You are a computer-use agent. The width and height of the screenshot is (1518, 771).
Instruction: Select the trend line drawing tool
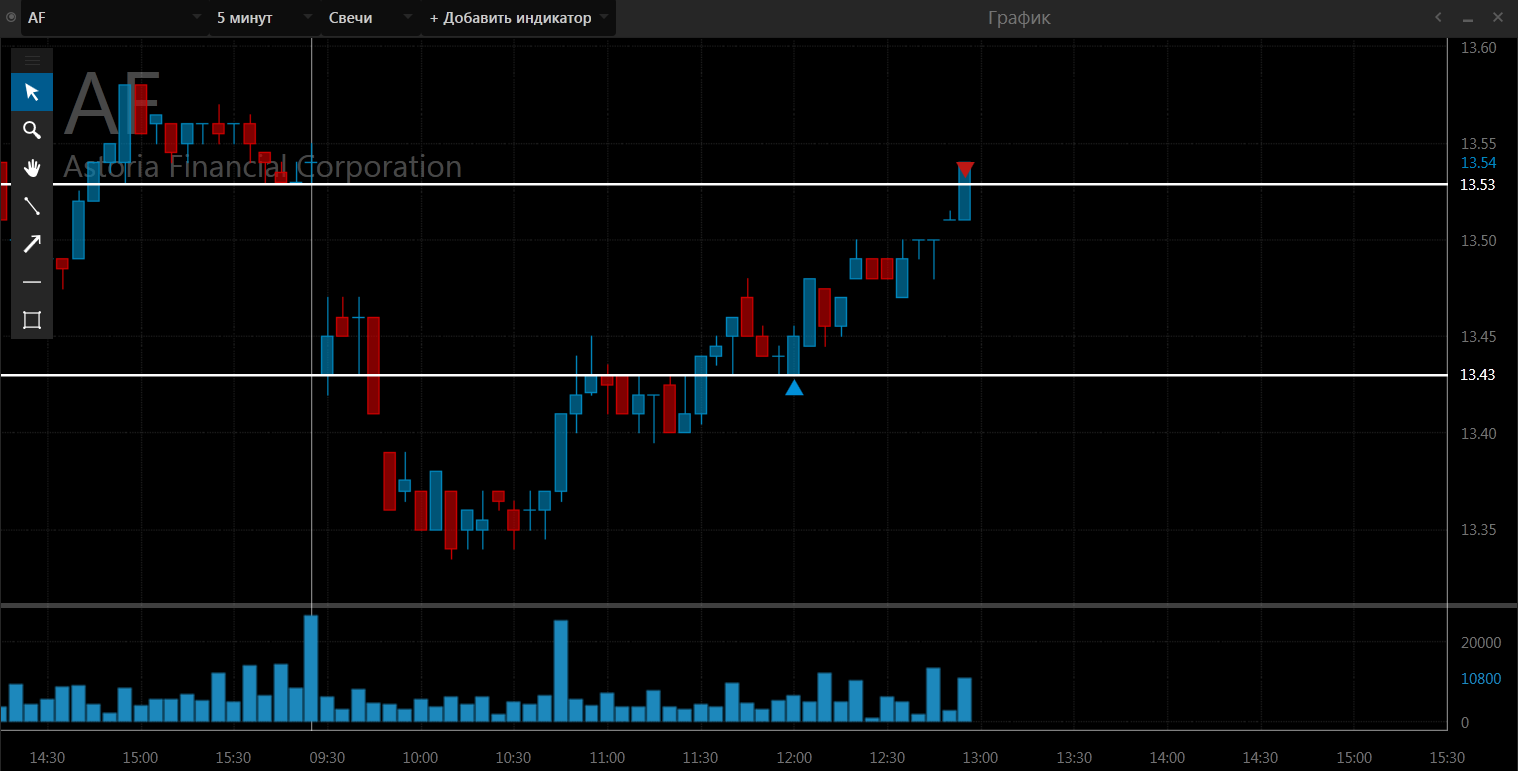tap(32, 206)
